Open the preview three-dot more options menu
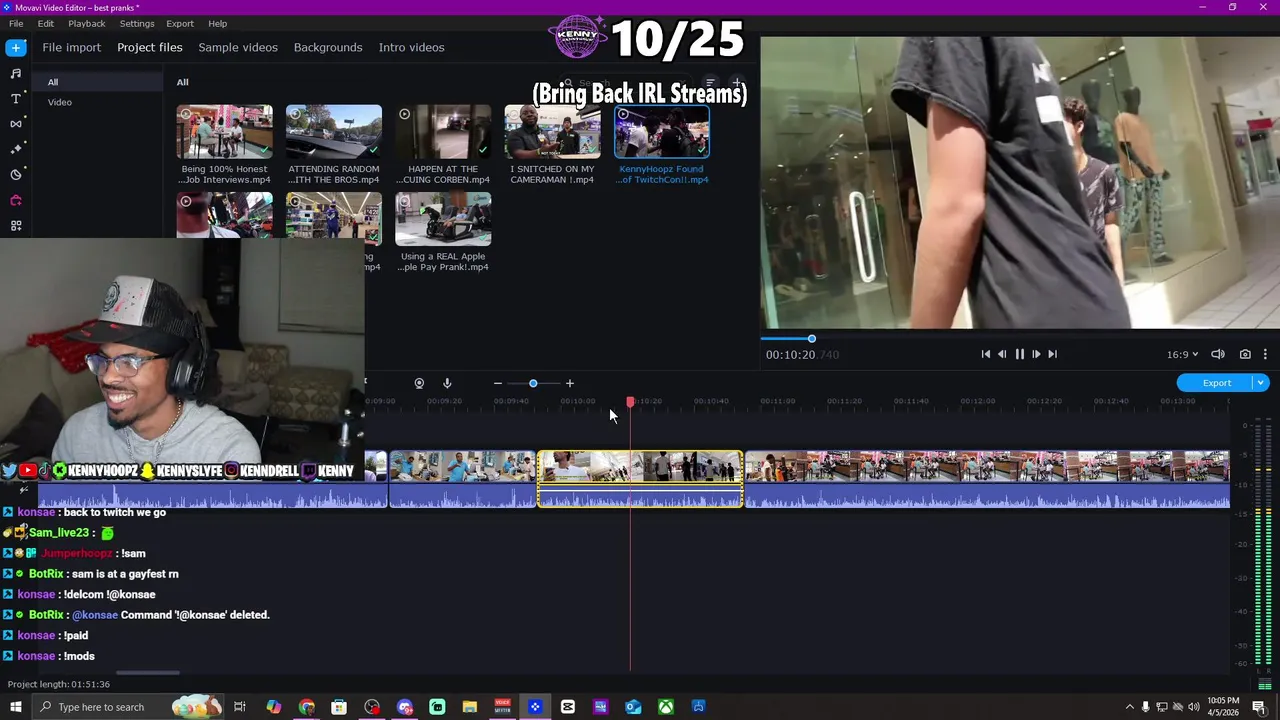Viewport: 1280px width, 720px height. coord(1265,354)
